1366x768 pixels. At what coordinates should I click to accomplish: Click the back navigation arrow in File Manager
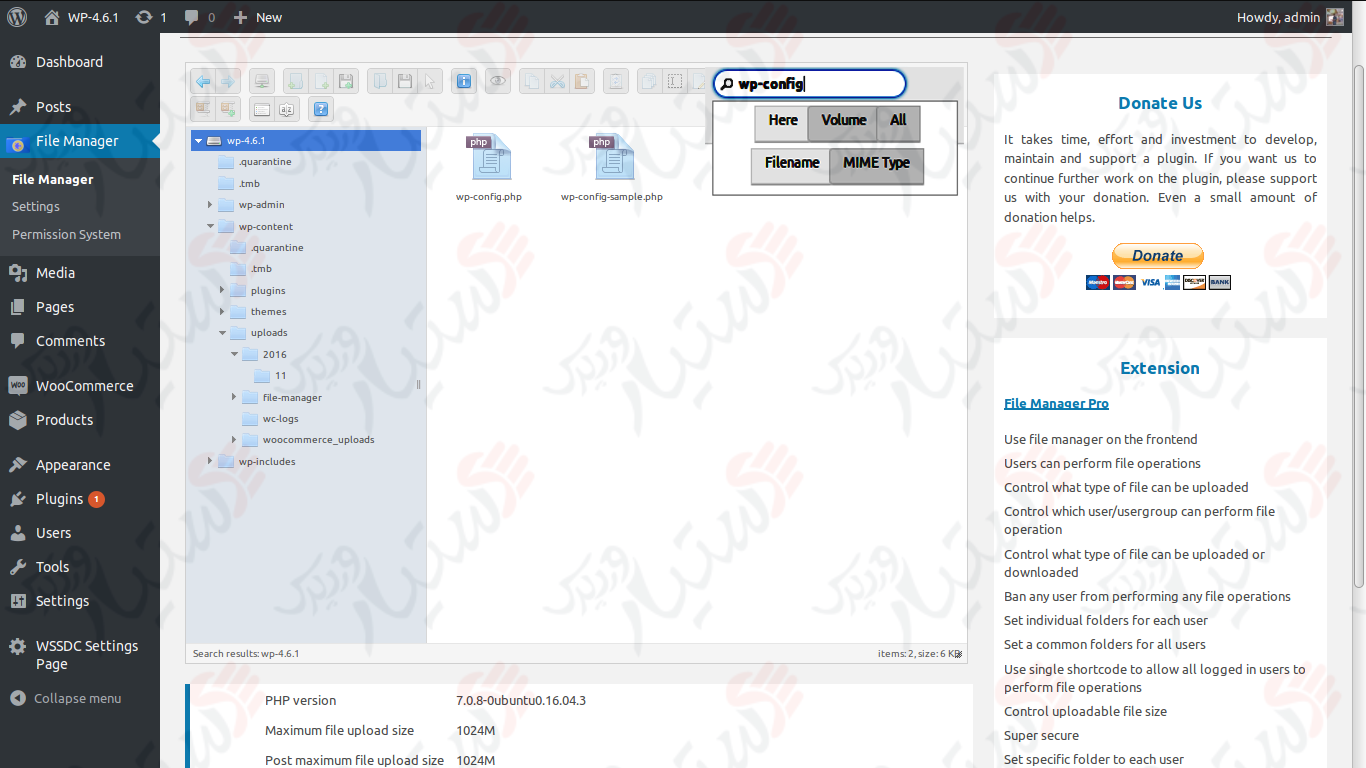[201, 81]
